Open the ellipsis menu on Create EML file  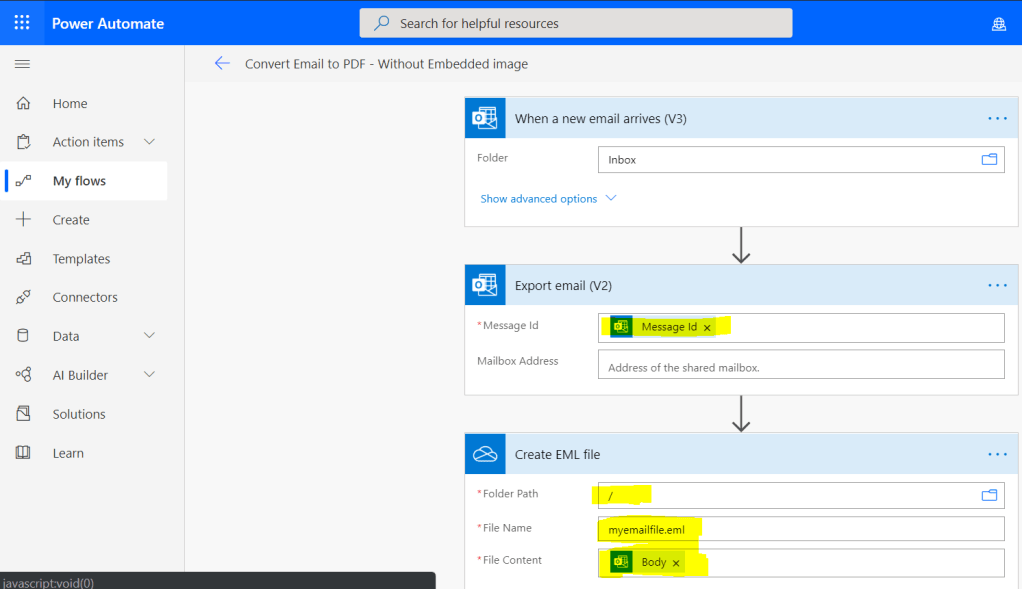(x=996, y=454)
